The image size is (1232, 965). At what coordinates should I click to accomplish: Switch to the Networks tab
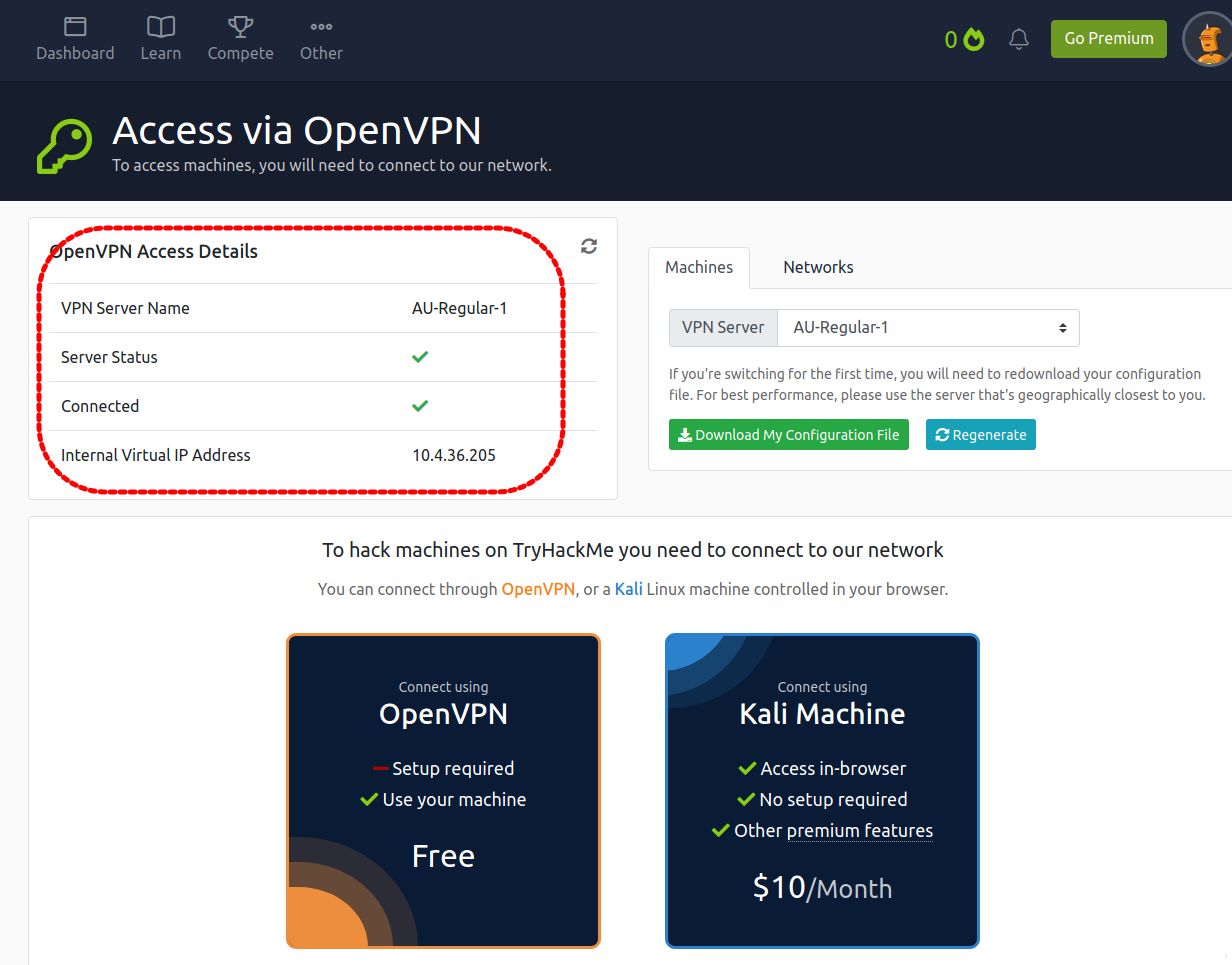pos(818,268)
